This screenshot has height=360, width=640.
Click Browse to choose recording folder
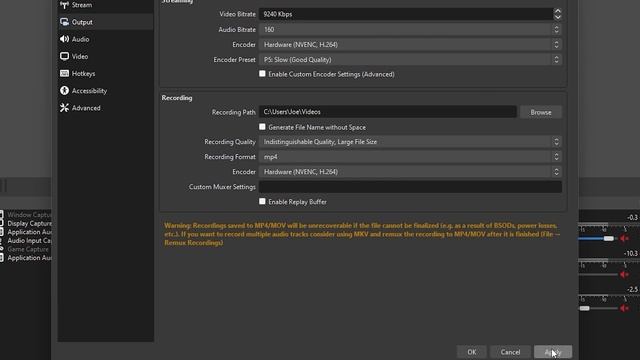(541, 112)
